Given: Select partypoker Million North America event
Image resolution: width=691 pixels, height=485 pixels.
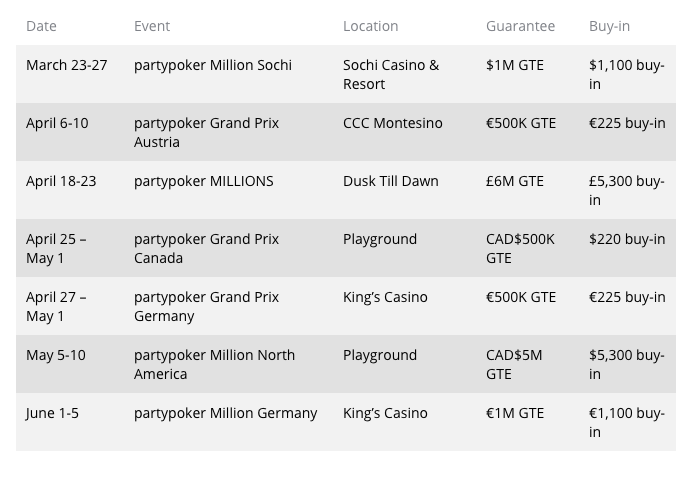Looking at the screenshot, I should [x=214, y=364].
